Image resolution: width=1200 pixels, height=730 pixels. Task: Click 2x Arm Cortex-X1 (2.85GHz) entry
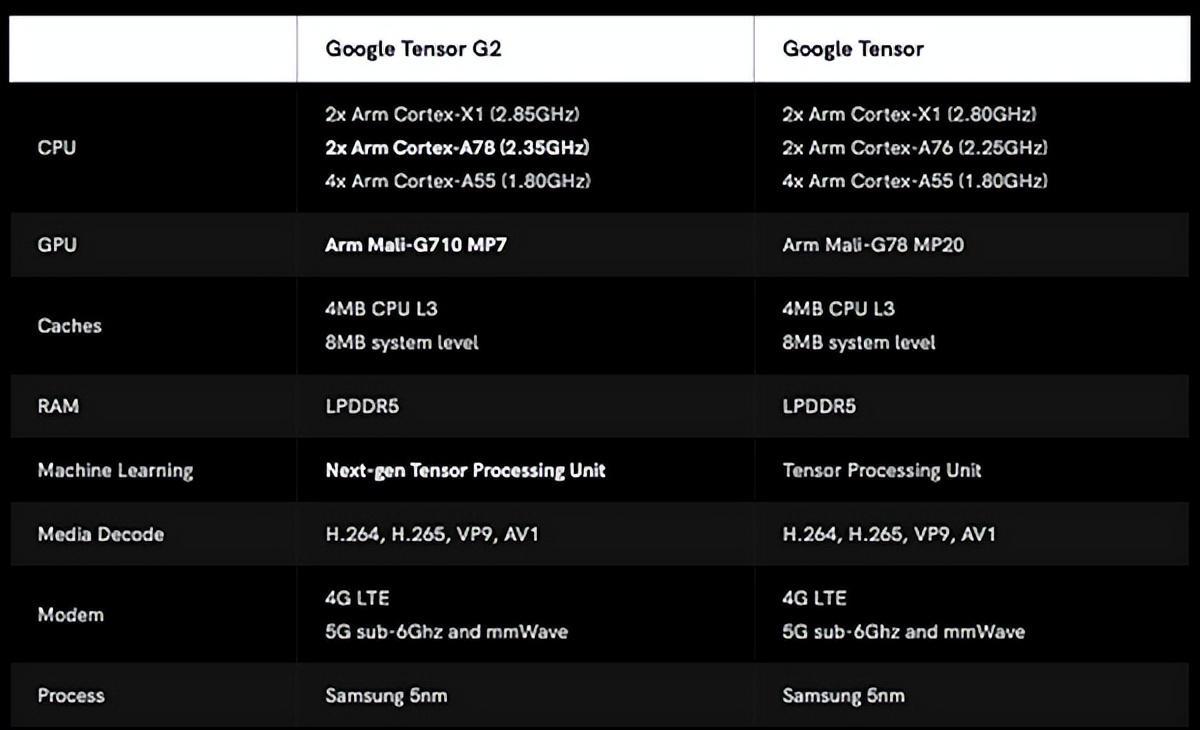pyautogui.click(x=452, y=114)
